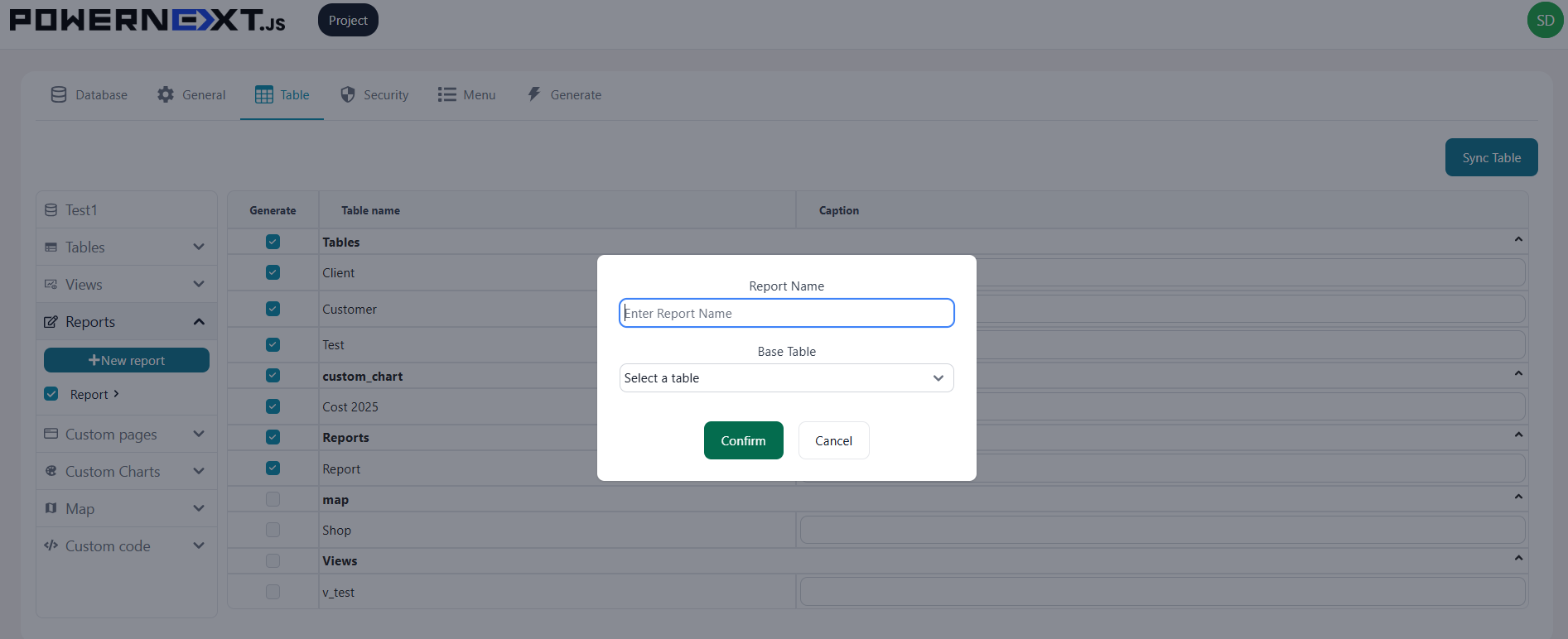Viewport: 1568px width, 639px height.
Task: Click the Menu list icon
Action: 447,94
